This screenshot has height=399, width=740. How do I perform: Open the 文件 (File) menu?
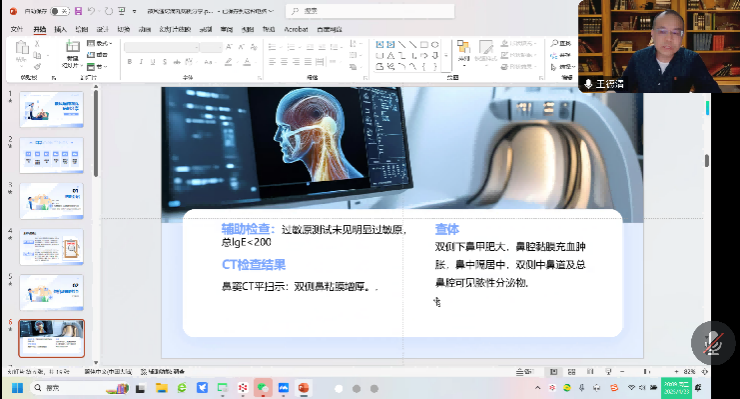tap(17, 29)
